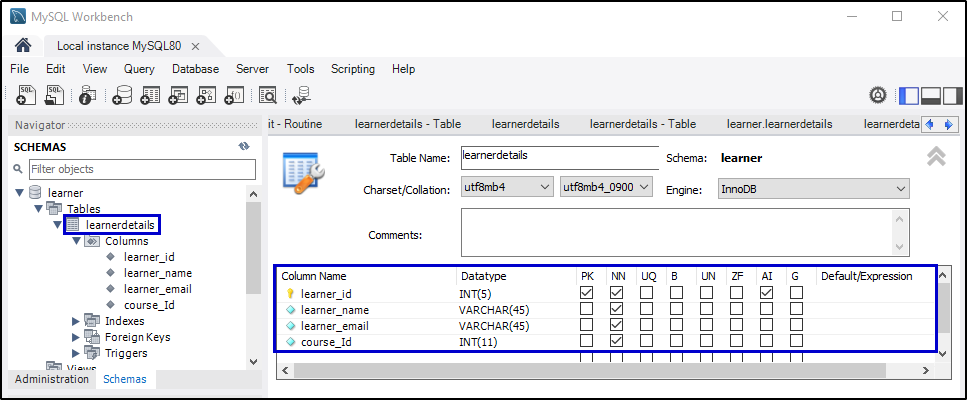The image size is (967, 400).
Task: Open the Query menu
Action: tap(139, 69)
